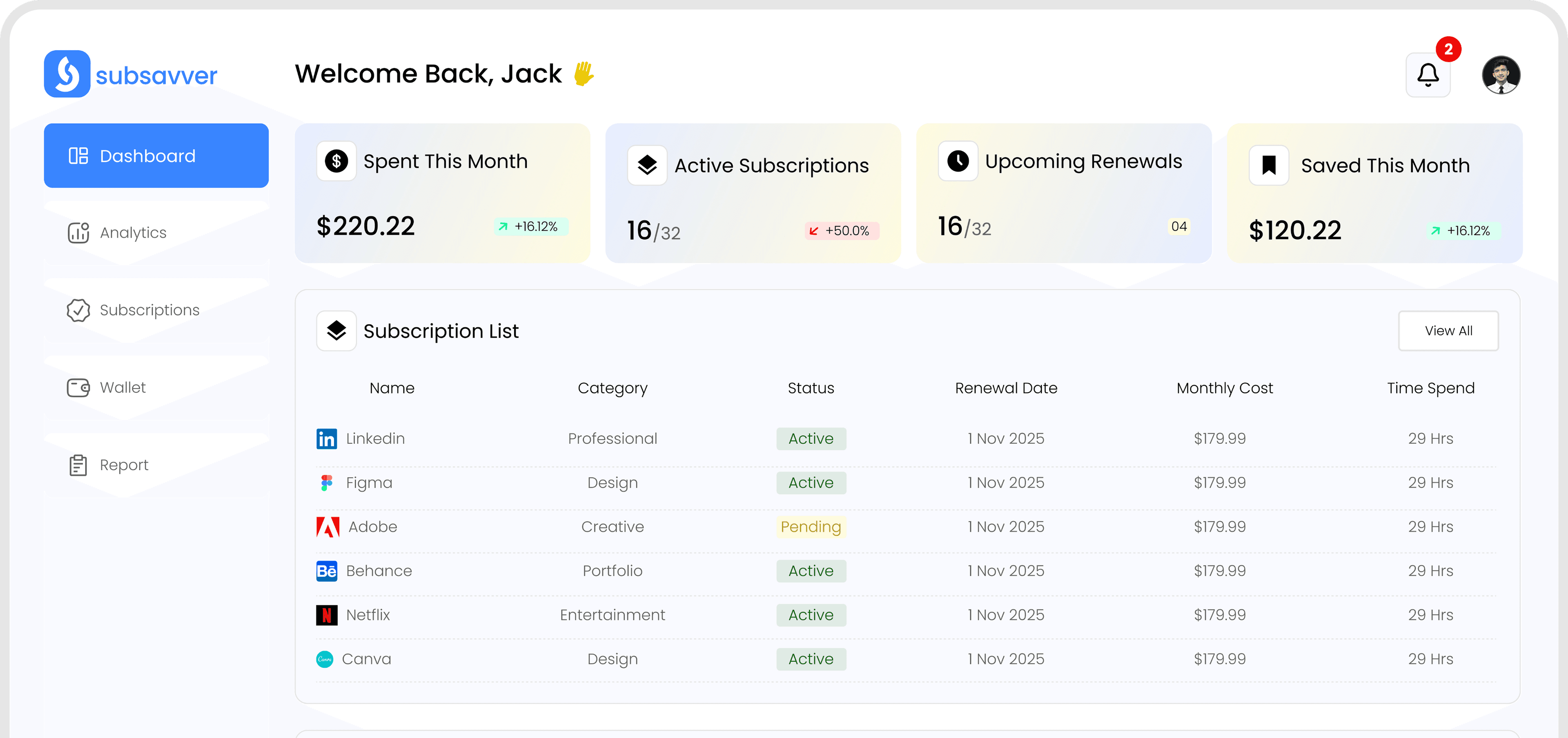Viewport: 1568px width, 738px height.
Task: Click the dollar icon in Spent This Month
Action: click(336, 161)
